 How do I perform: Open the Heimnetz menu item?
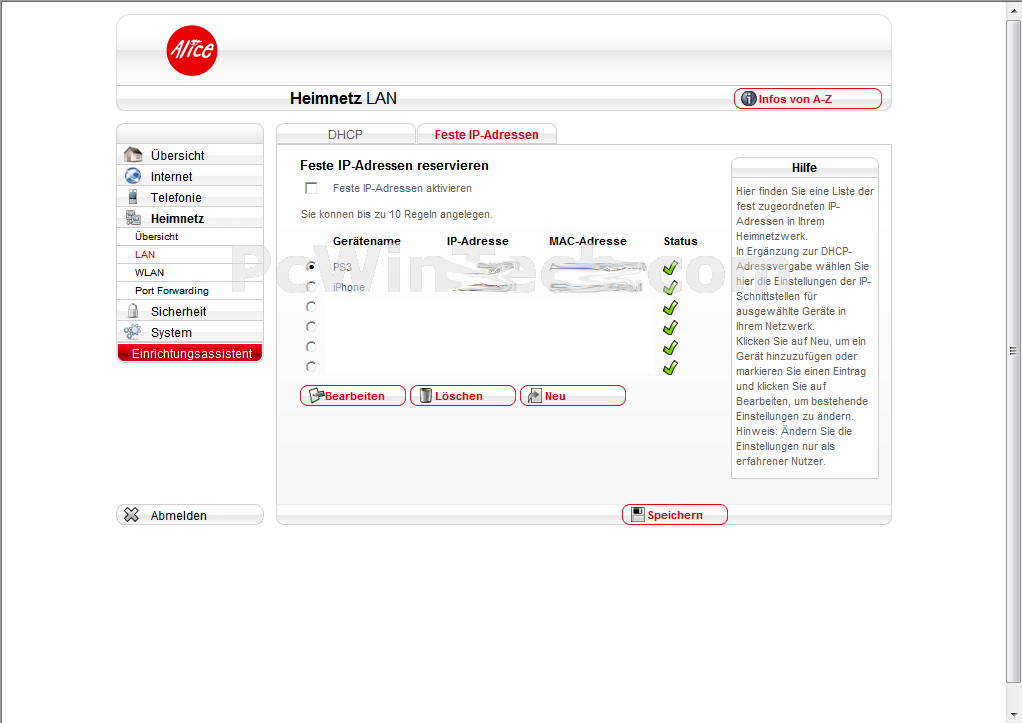click(x=190, y=218)
